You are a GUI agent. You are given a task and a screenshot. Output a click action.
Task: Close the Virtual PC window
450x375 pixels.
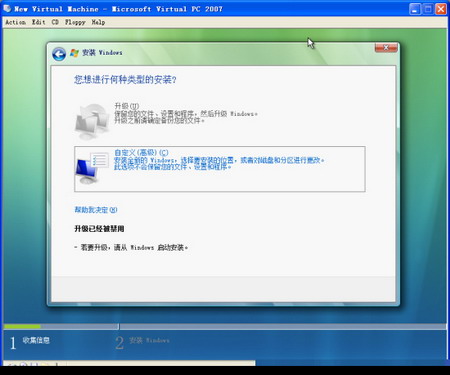tap(441, 9)
